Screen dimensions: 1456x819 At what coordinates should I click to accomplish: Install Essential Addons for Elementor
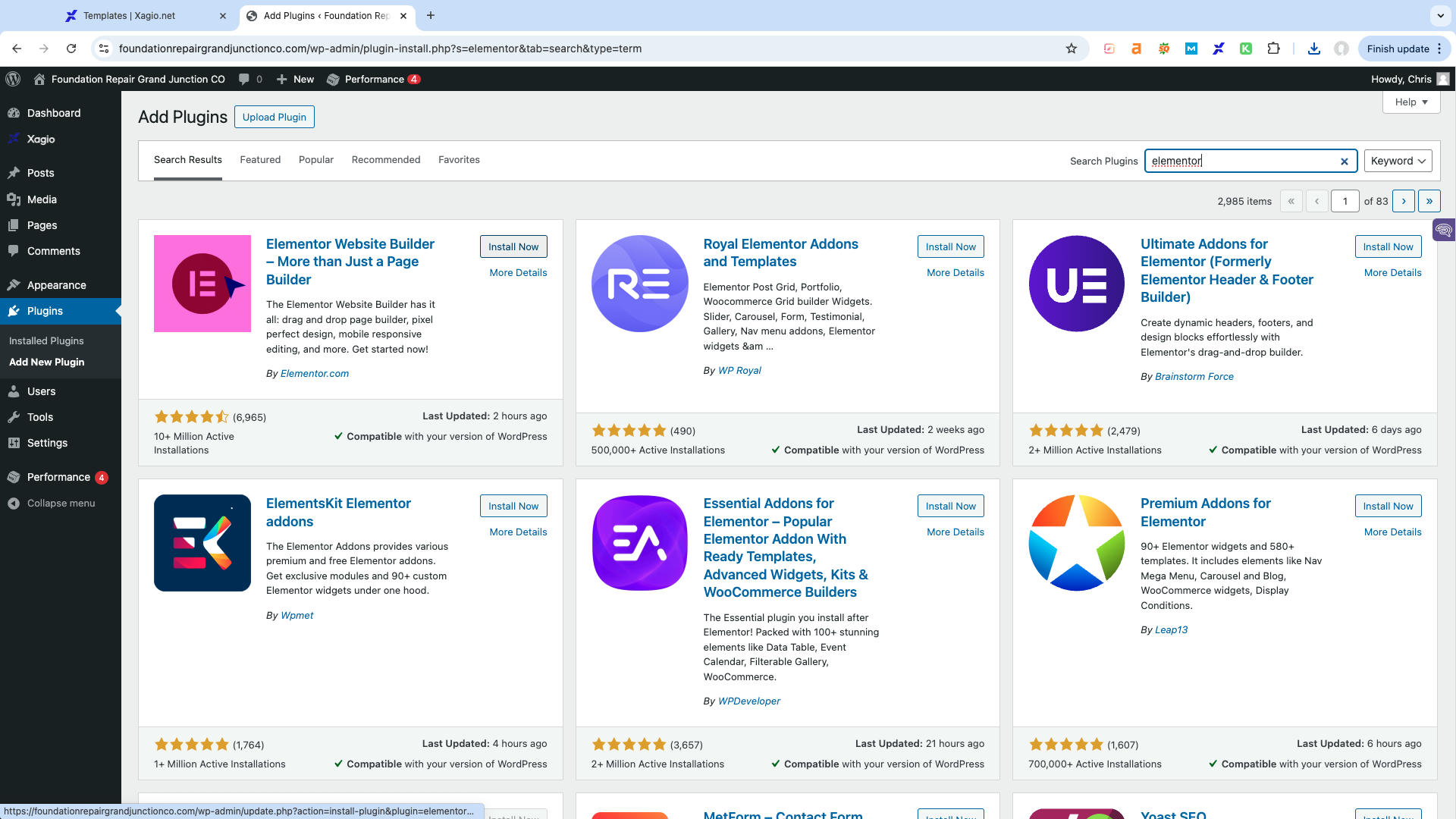pyautogui.click(x=951, y=506)
